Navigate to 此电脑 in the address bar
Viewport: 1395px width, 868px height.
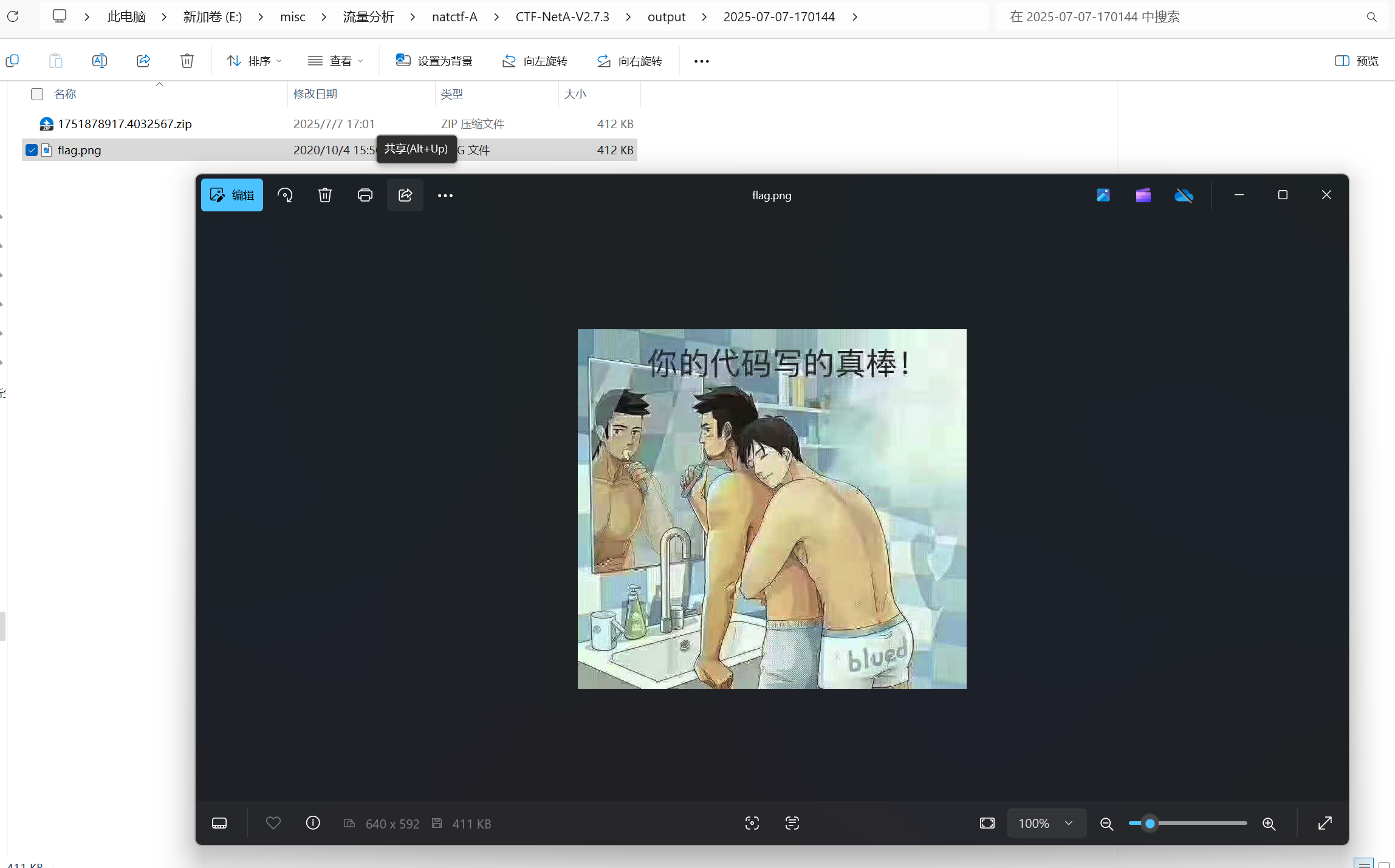point(126,16)
